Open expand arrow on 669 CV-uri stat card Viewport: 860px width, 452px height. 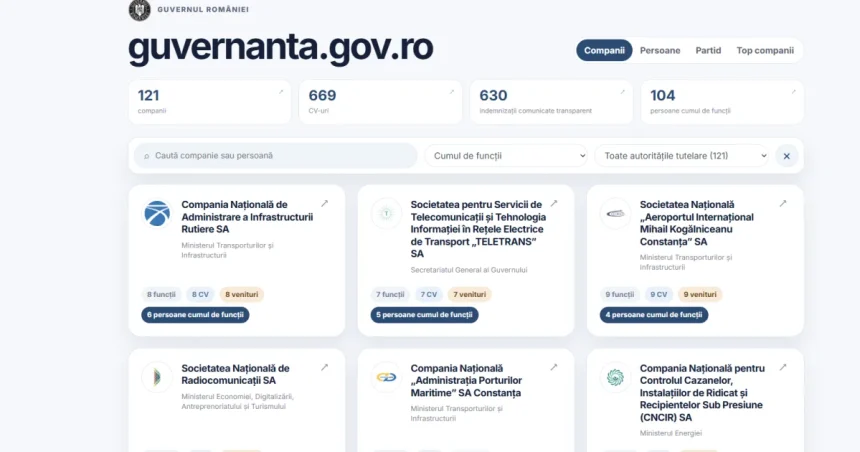(x=452, y=92)
